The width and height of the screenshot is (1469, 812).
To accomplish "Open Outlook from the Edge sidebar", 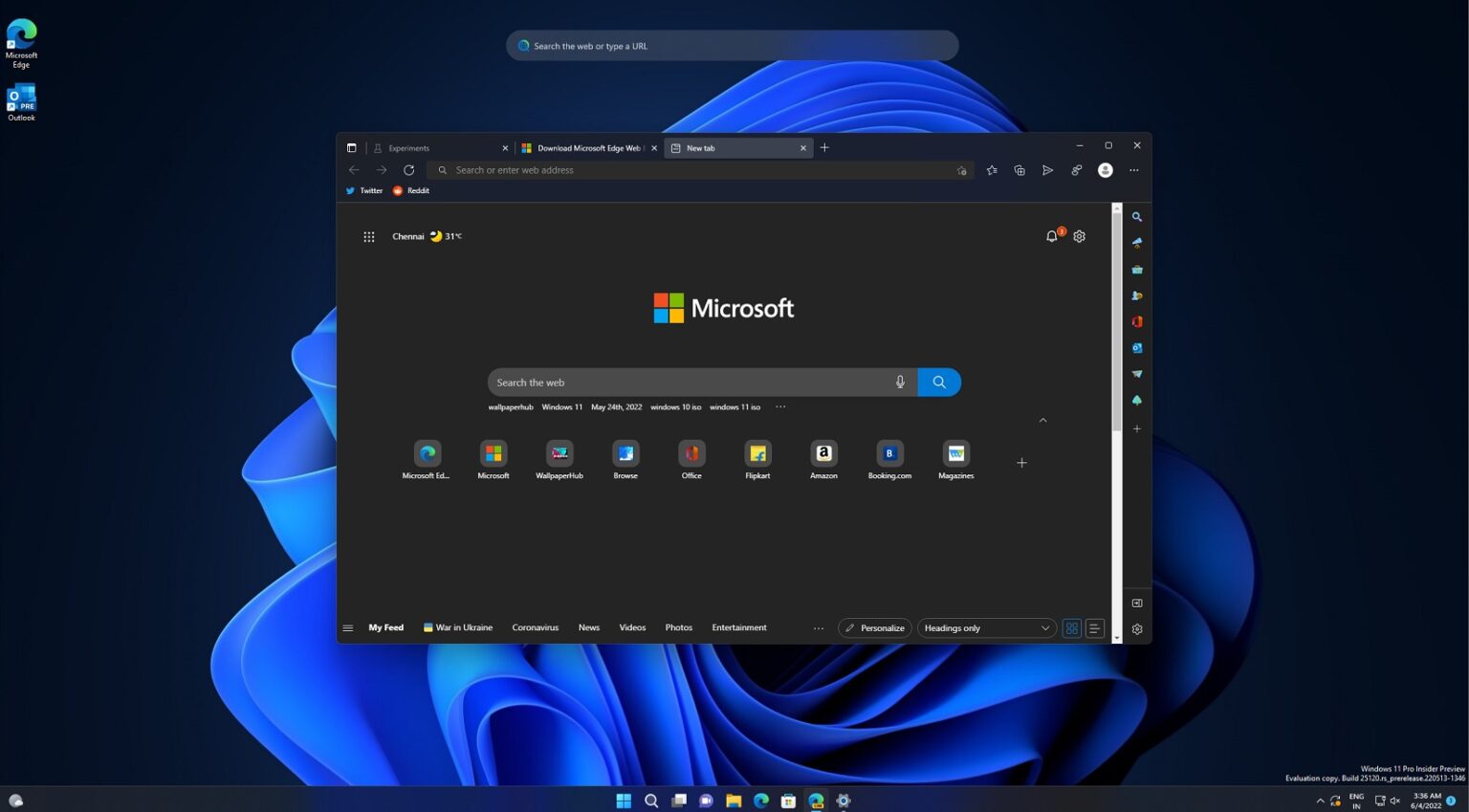I will click(1137, 347).
